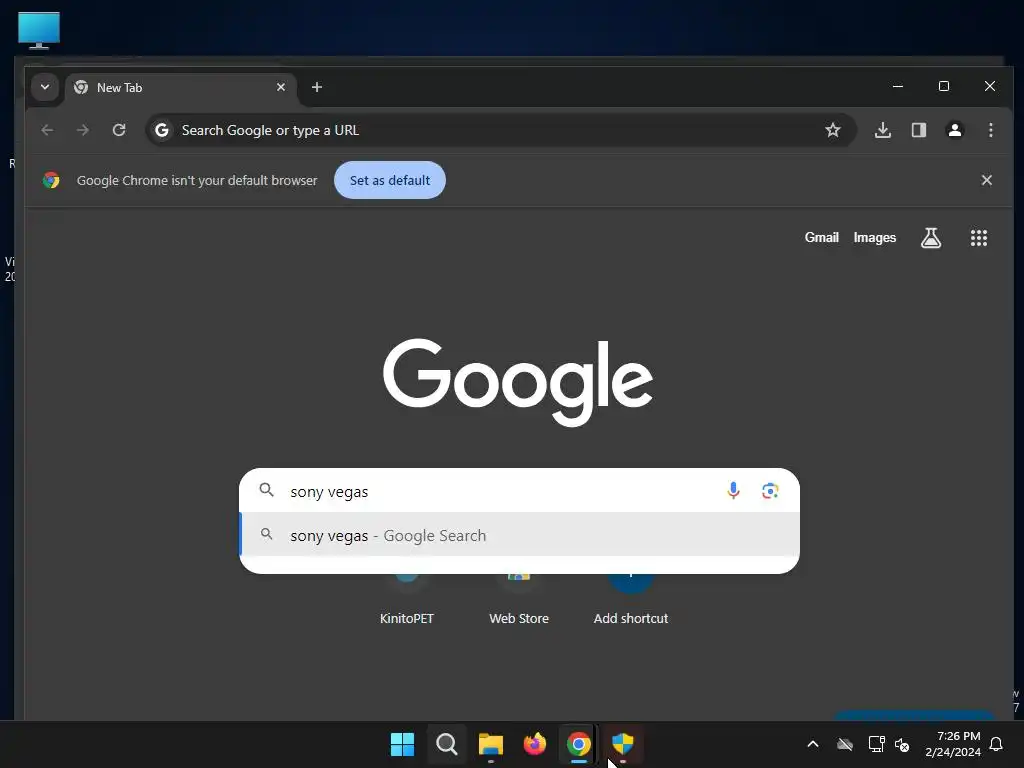Focus the address bar URL field
The width and height of the screenshot is (1024, 768).
(x=500, y=130)
